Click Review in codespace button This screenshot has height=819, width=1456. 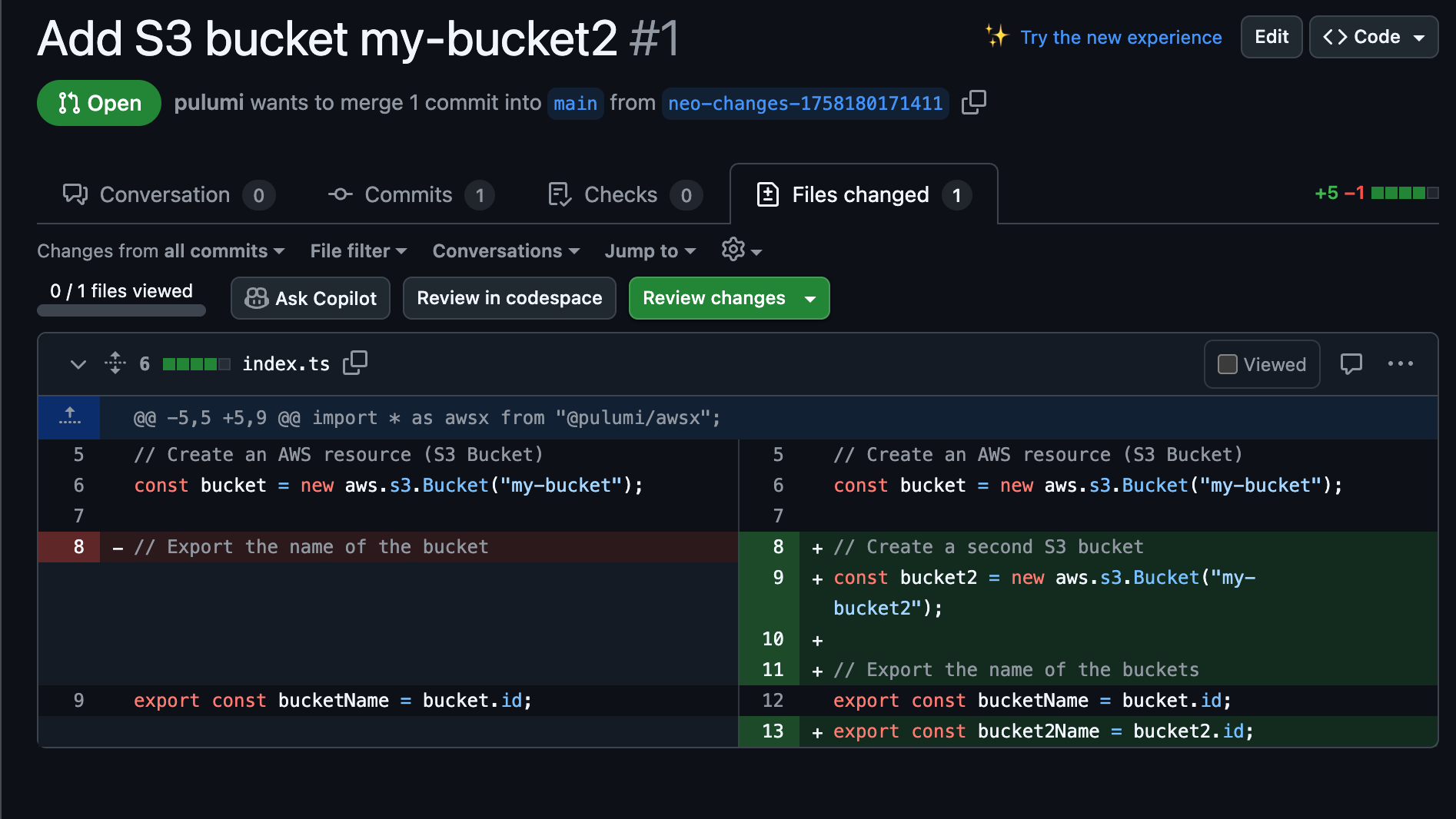510,298
